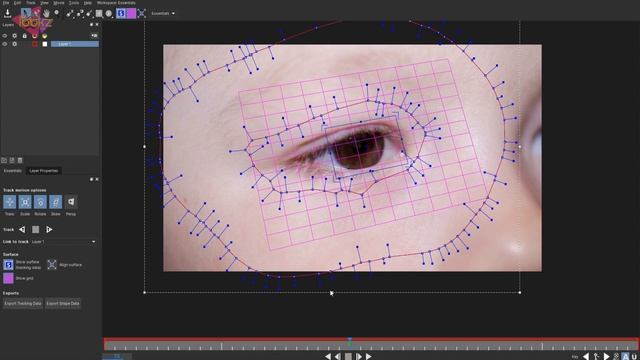This screenshot has height=360, width=640.
Task: Toggle the all-layers visibility eye header
Action: (5, 36)
